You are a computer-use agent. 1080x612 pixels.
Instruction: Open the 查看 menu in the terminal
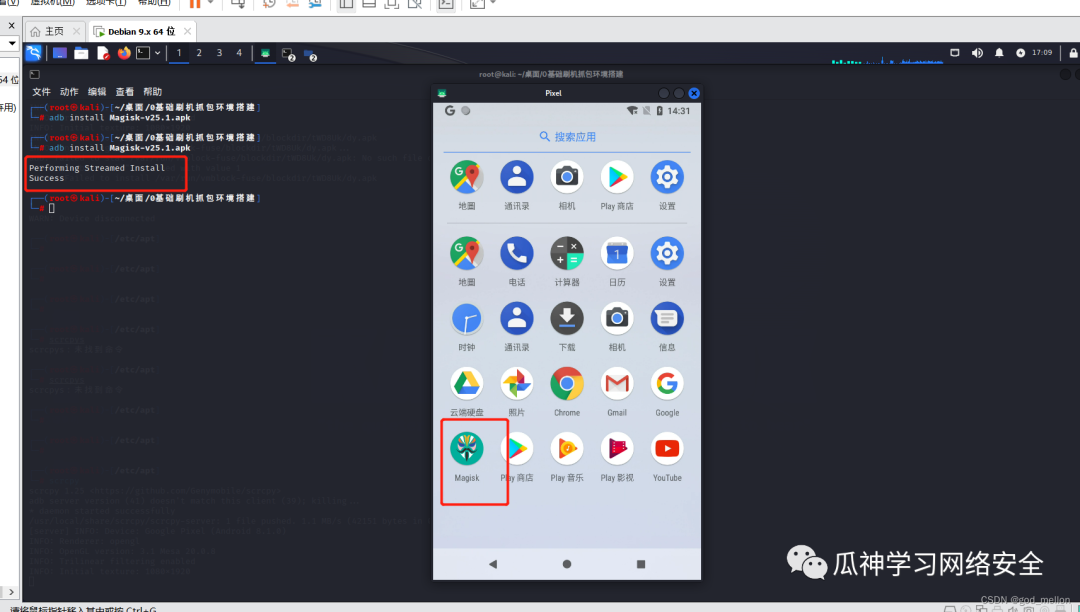click(125, 92)
